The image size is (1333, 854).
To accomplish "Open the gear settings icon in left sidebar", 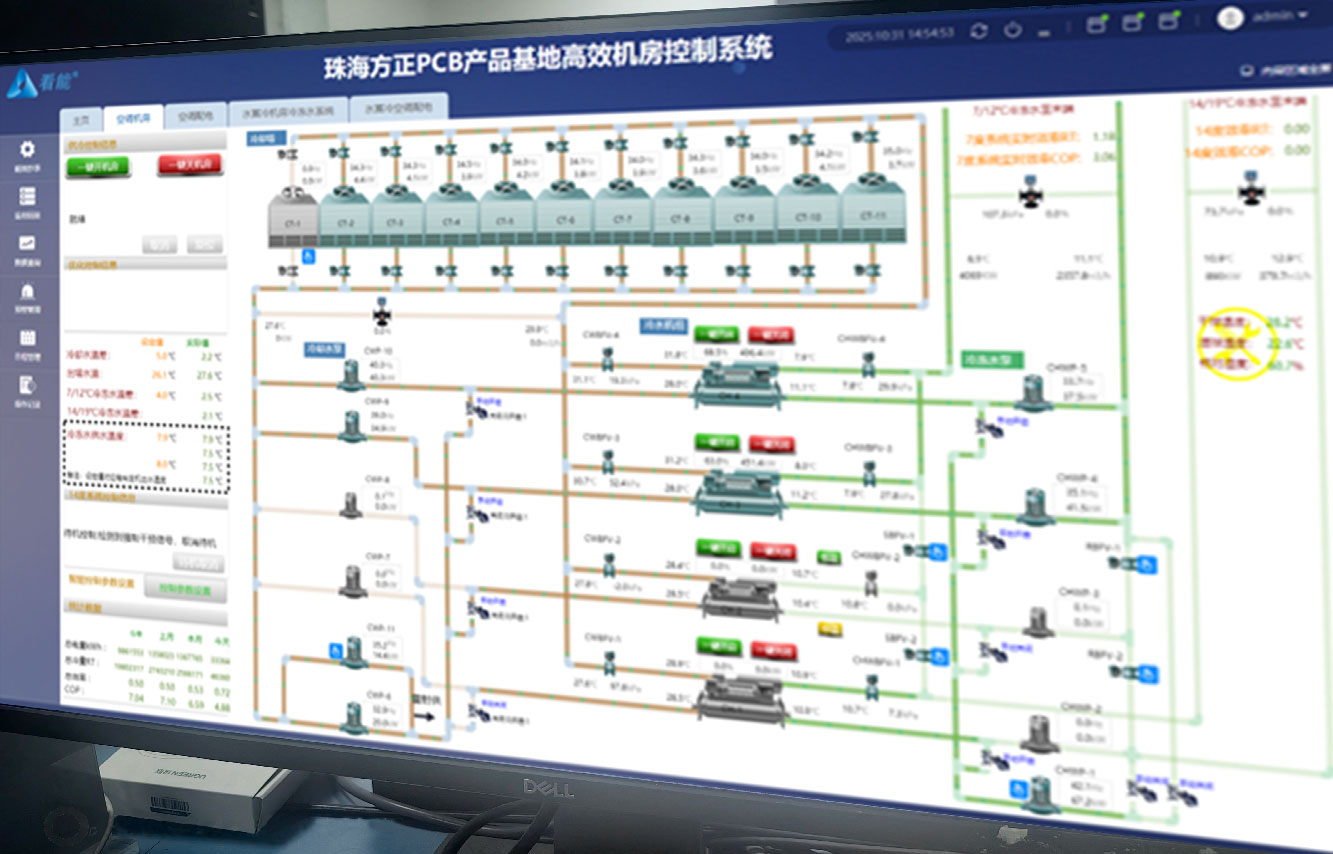I will [27, 150].
